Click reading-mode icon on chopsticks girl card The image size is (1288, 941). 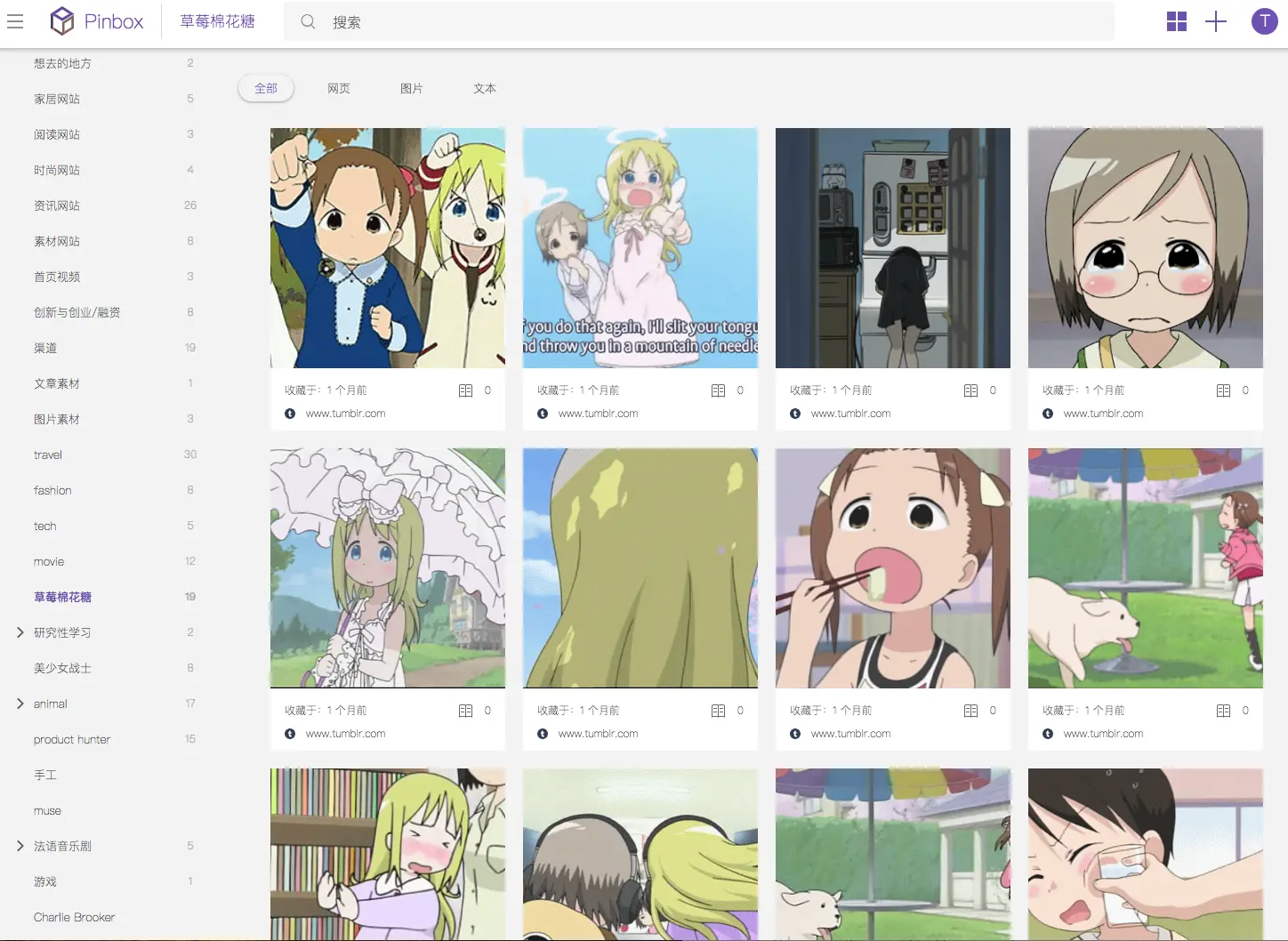(970, 711)
